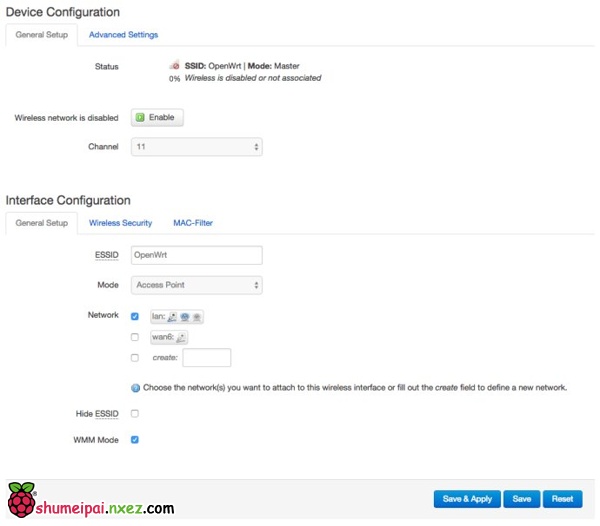
Task: Uncheck the lan network checkbox
Action: pos(135,316)
